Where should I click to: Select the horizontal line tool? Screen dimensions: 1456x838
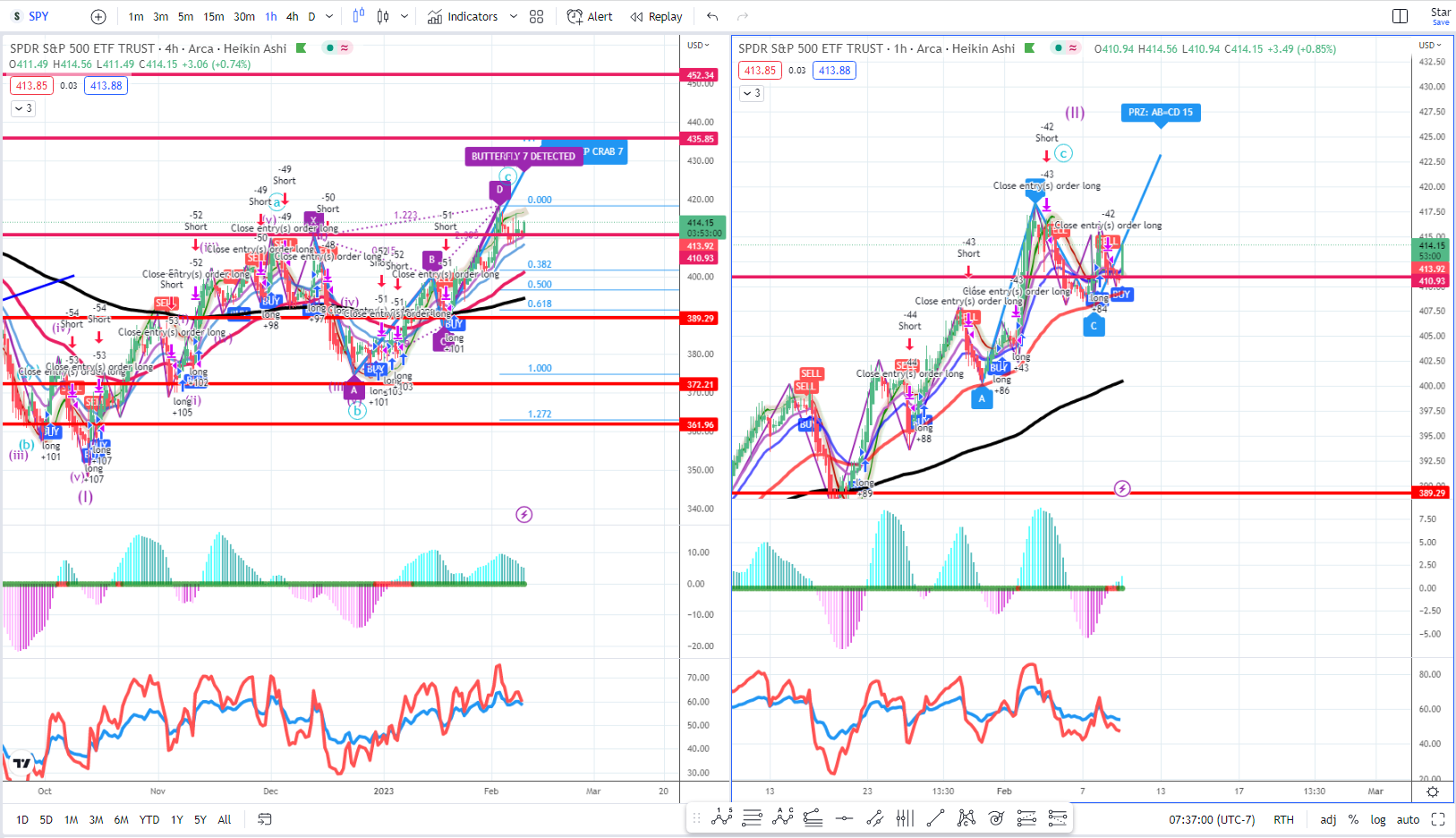click(844, 817)
